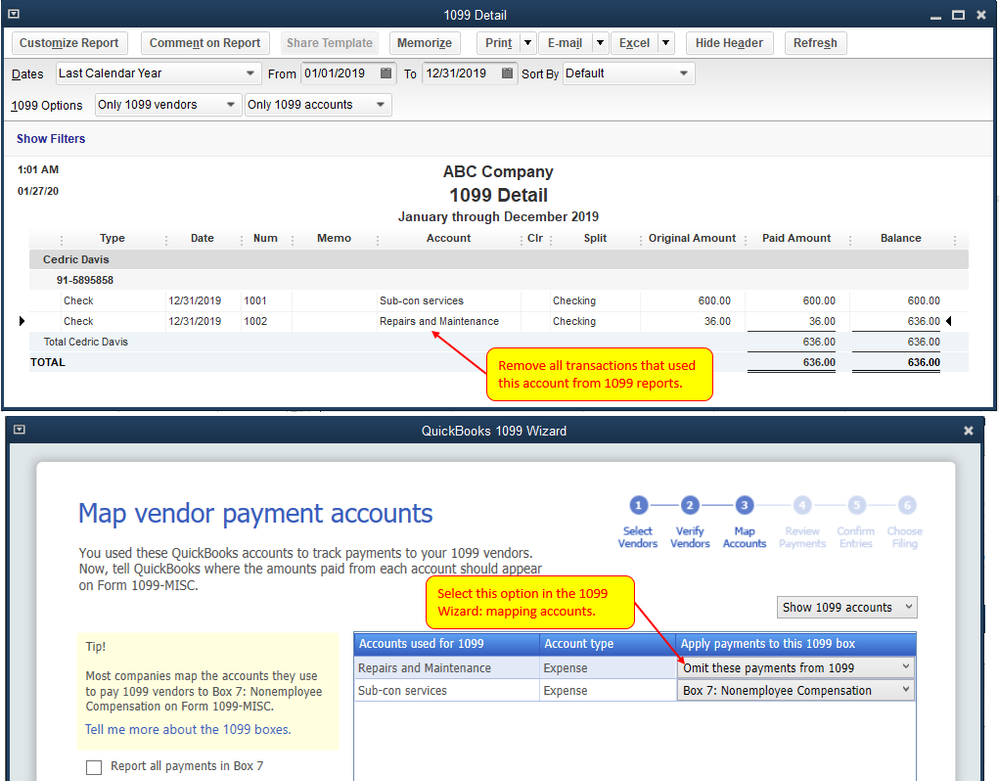Click the Account column header in report
This screenshot has width=999, height=781.
tap(449, 238)
